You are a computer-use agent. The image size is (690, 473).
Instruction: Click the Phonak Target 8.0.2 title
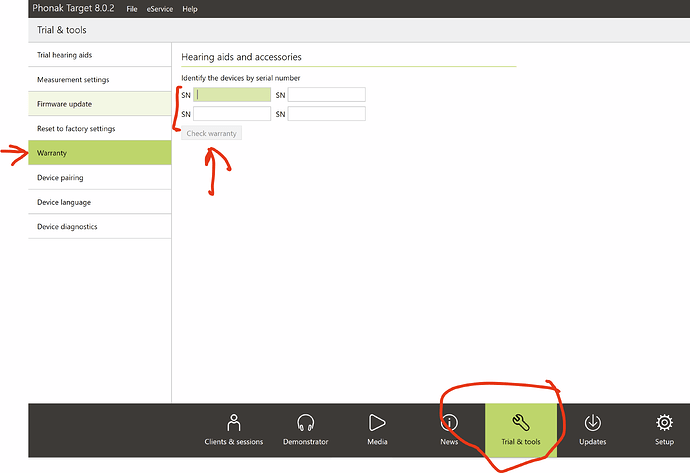[73, 8]
